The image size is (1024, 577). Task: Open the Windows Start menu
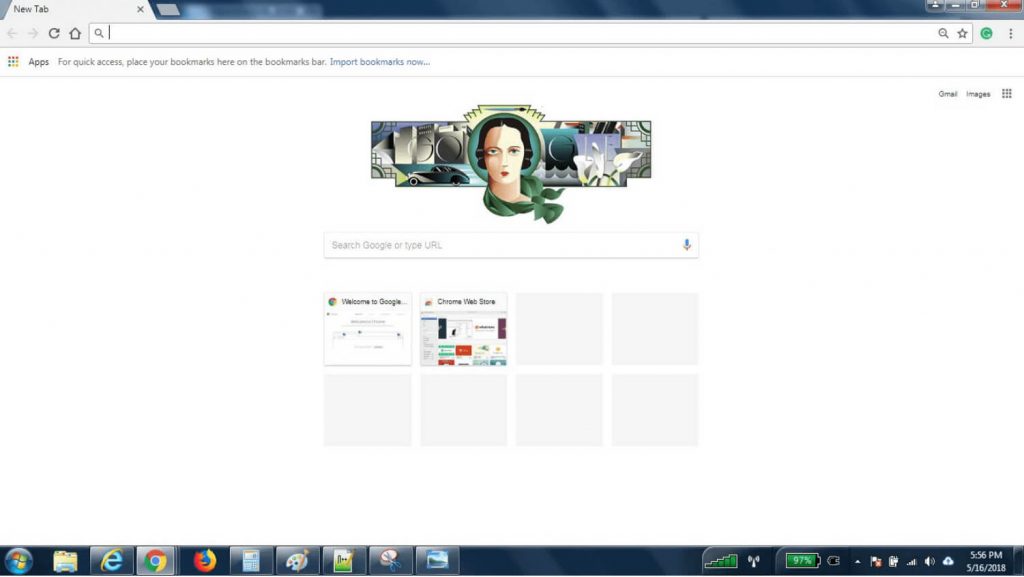click(x=18, y=561)
